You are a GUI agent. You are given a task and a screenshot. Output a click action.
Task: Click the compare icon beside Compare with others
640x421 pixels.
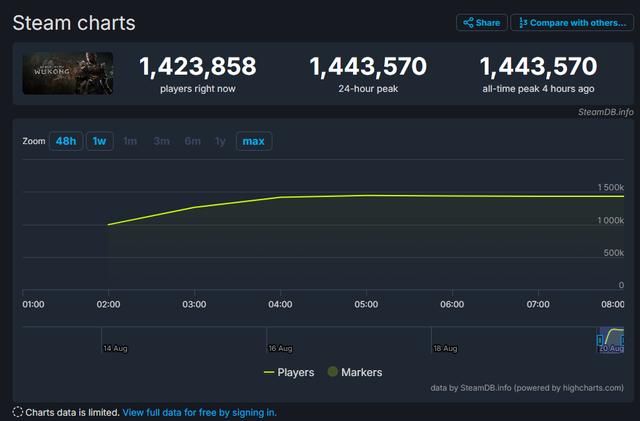coord(523,23)
